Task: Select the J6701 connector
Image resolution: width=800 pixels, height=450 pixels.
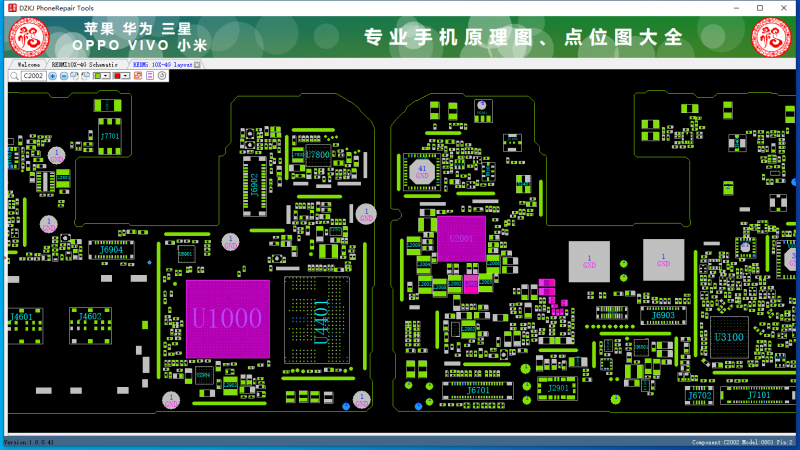Action: 478,390
